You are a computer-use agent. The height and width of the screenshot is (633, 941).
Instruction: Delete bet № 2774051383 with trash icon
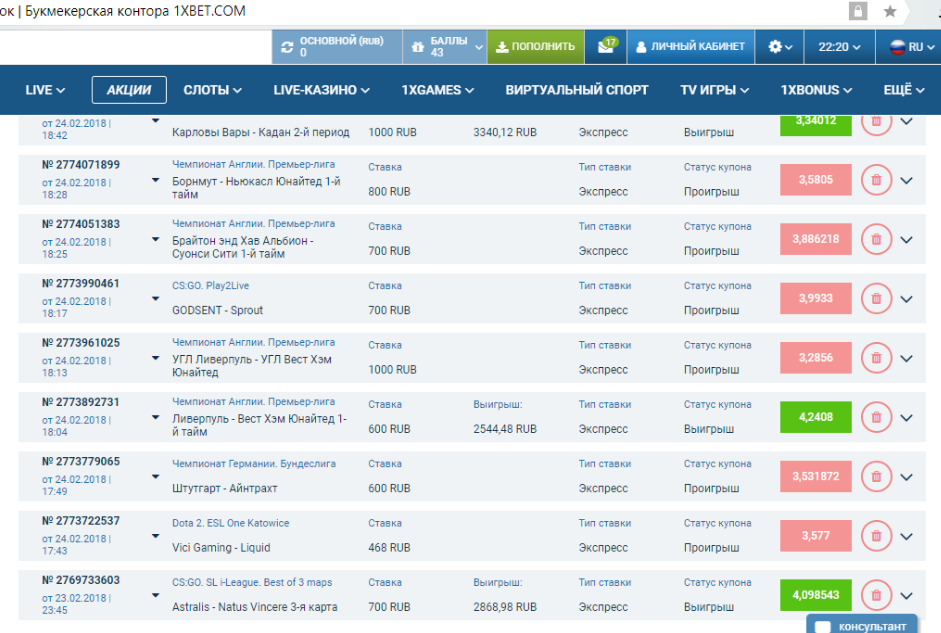876,239
